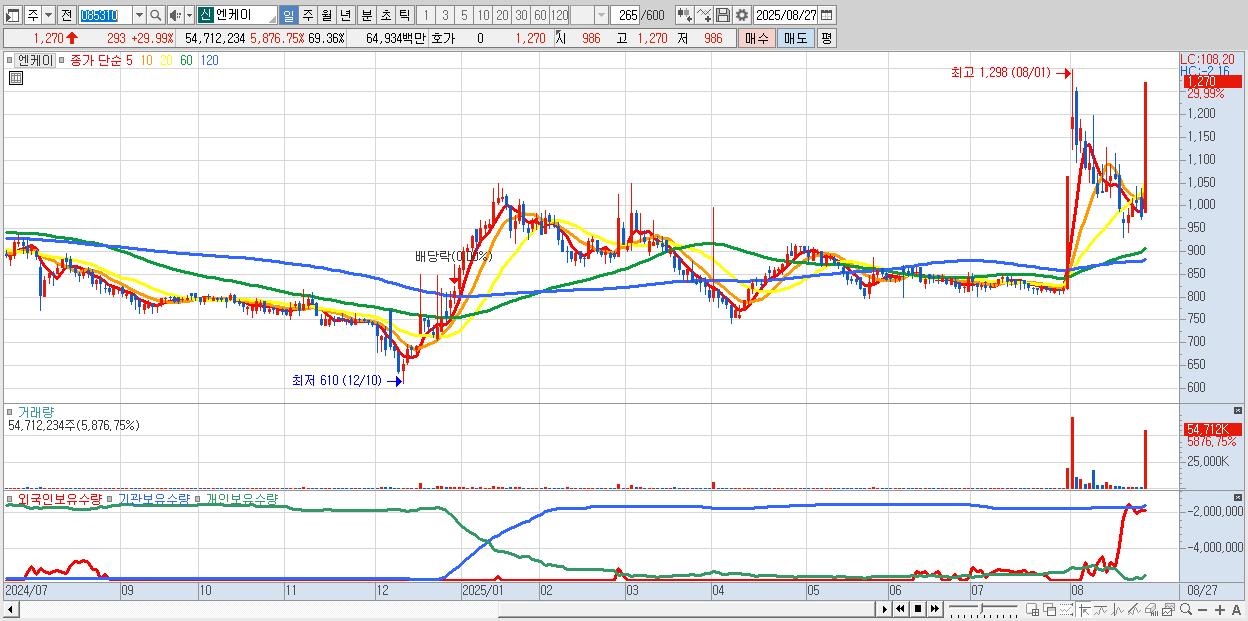Open the custom interval dropdown arrow

coord(601,15)
